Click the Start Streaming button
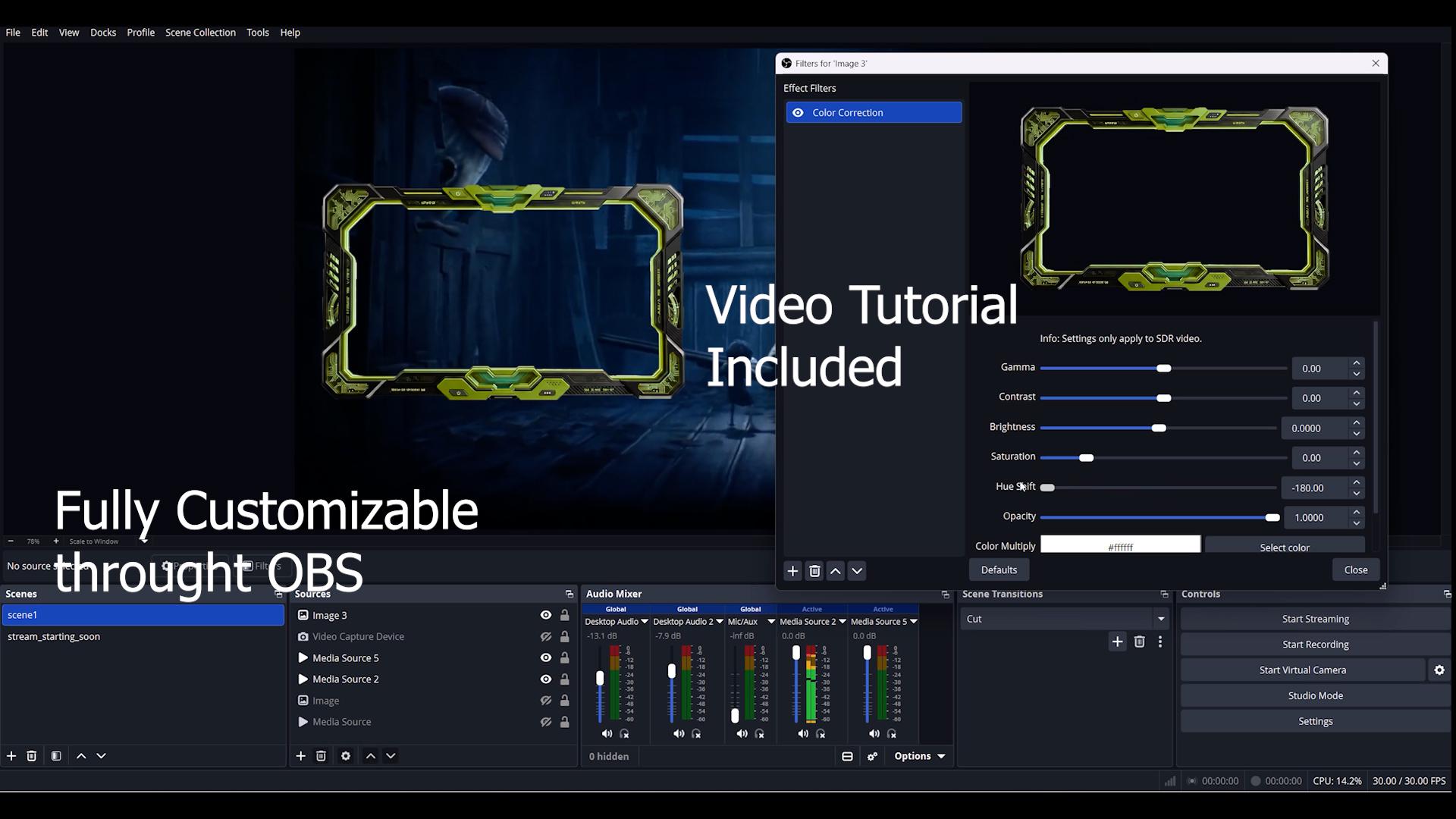Viewport: 1456px width, 819px height. (x=1315, y=620)
